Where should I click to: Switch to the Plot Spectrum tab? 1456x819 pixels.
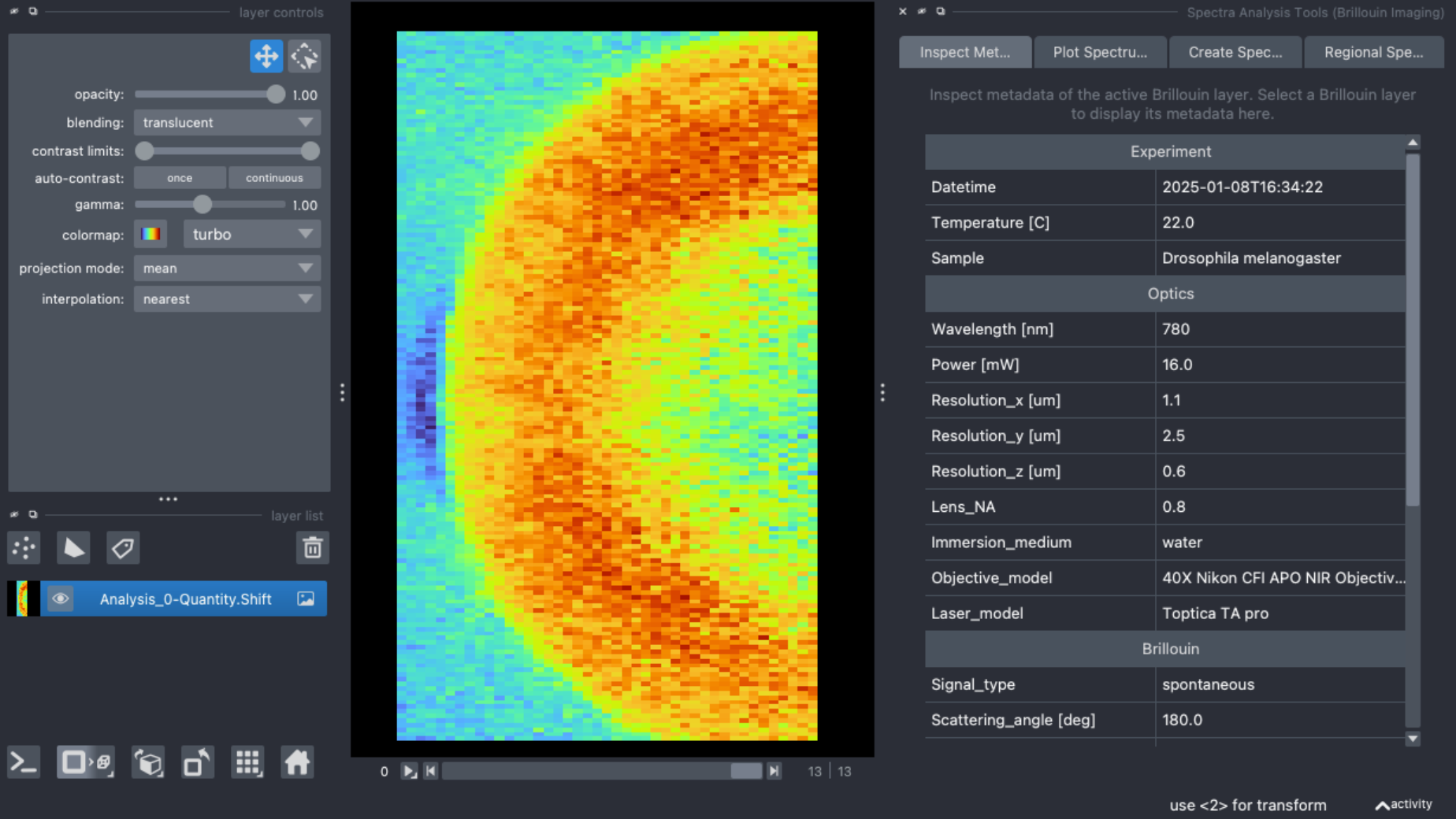coord(1100,52)
